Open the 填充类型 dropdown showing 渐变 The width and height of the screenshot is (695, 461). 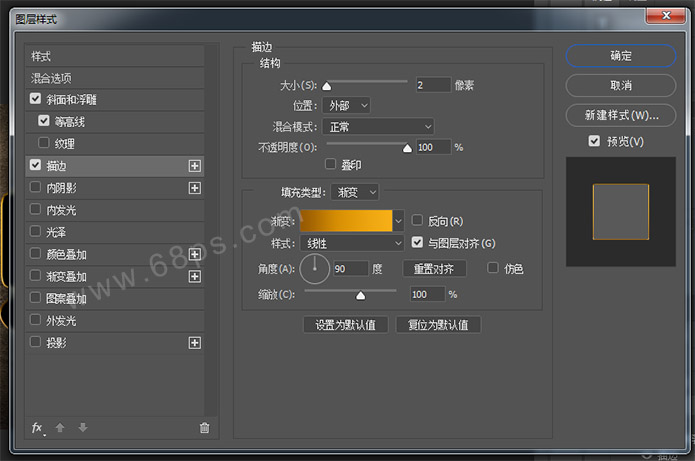click(x=355, y=192)
